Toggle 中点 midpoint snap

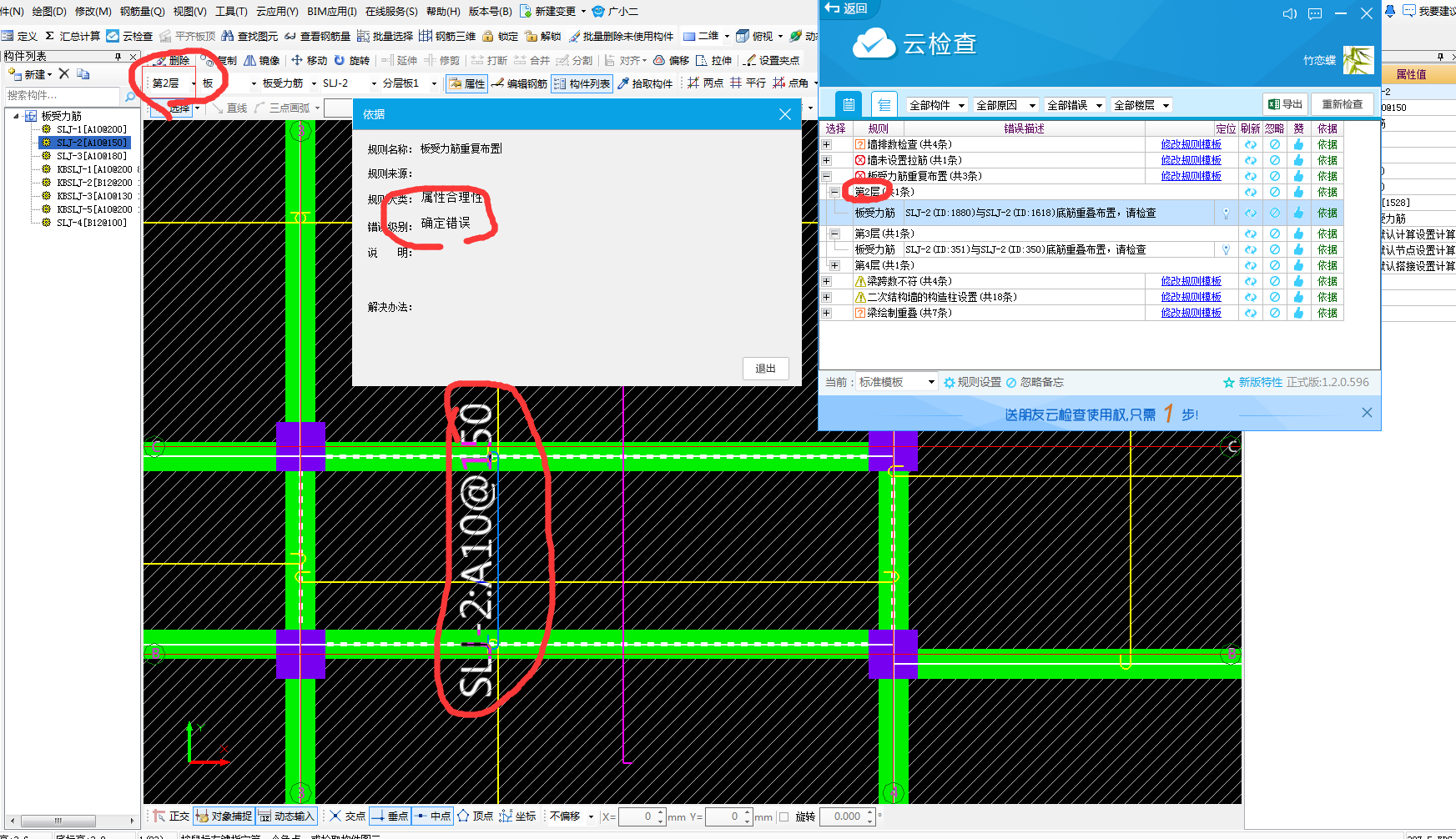[433, 816]
